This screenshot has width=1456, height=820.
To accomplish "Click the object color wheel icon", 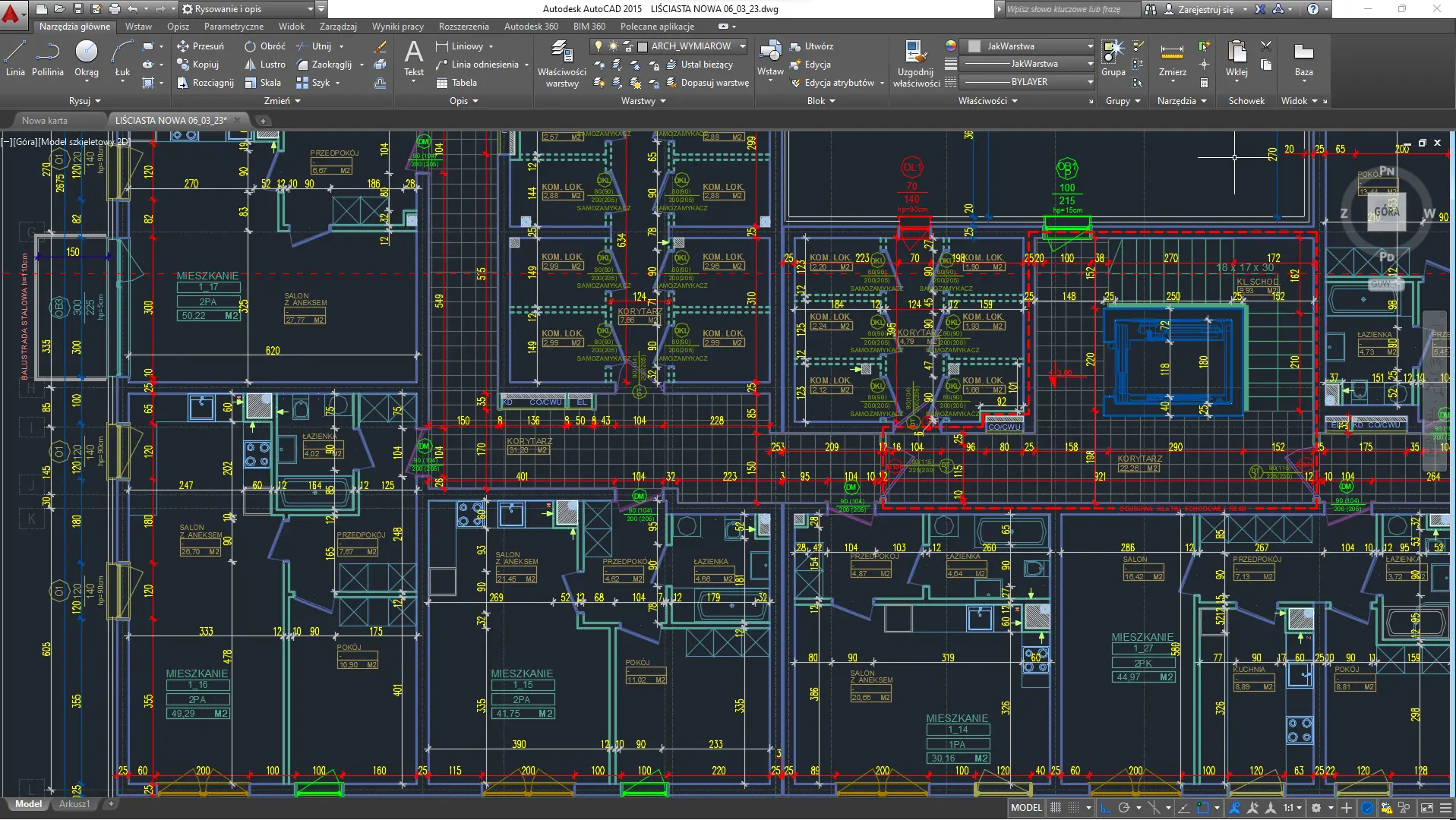I will [950, 46].
